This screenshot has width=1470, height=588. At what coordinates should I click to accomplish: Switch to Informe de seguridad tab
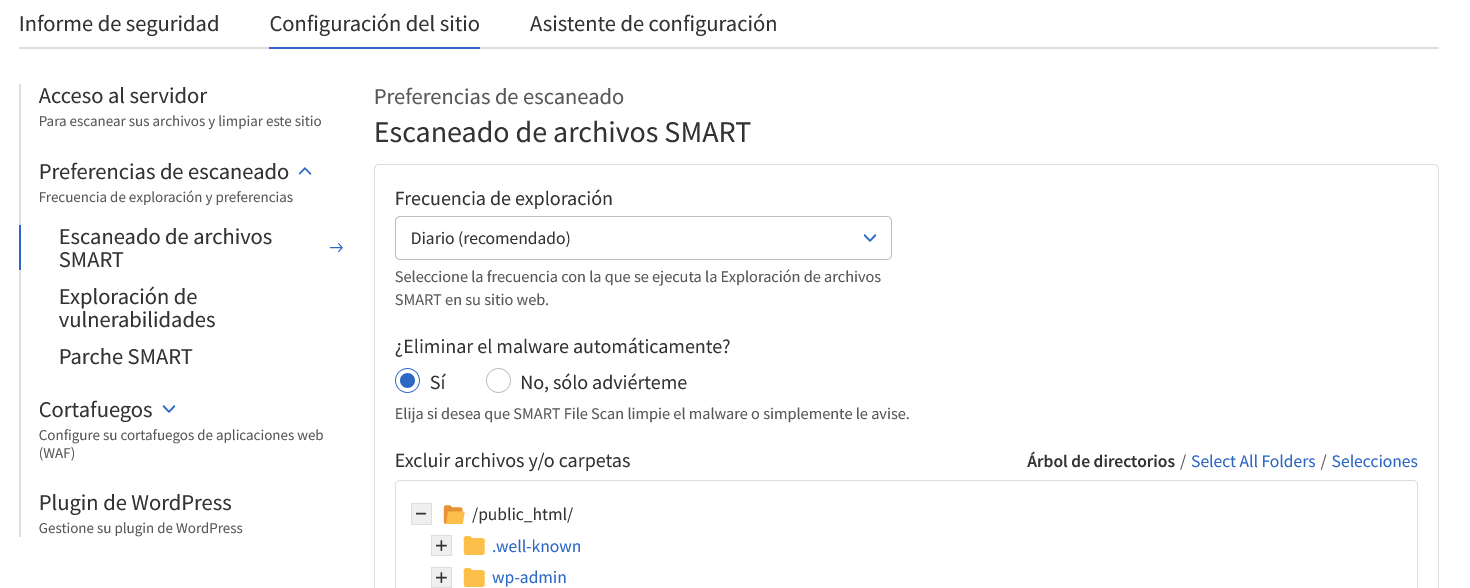click(119, 24)
